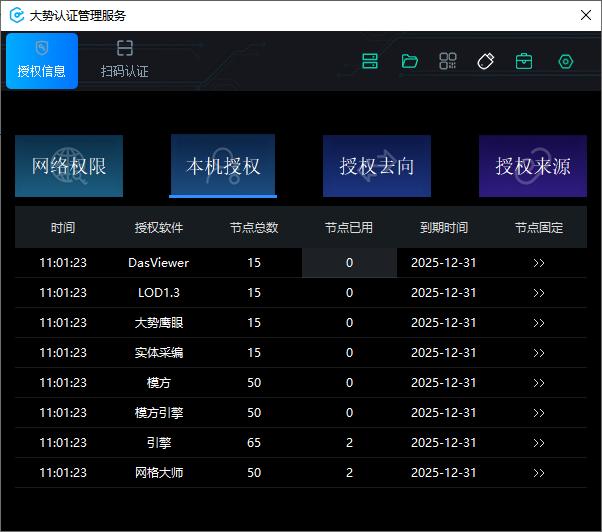The height and width of the screenshot is (532, 602).
Task: Select the 模方 software name cell
Action: pyautogui.click(x=159, y=383)
